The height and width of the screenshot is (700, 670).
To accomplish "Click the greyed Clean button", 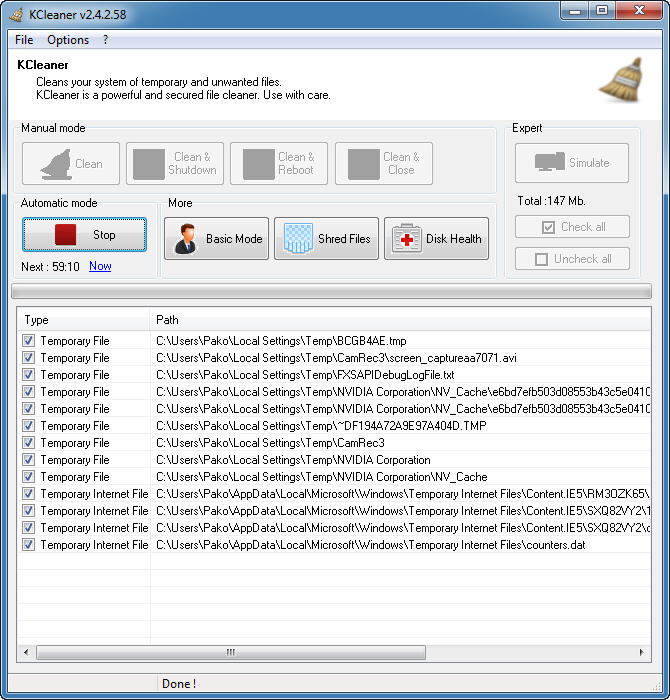I will tap(71, 163).
